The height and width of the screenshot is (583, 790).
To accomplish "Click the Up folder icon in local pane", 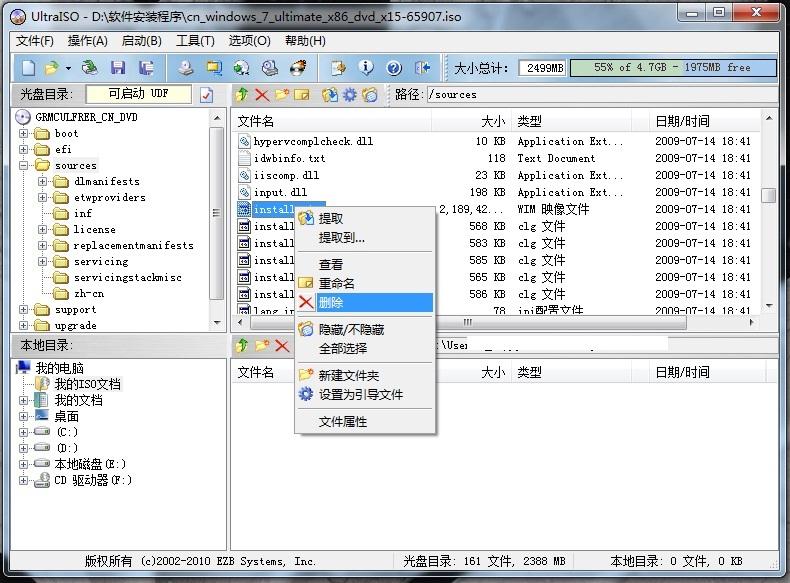I will click(x=242, y=345).
